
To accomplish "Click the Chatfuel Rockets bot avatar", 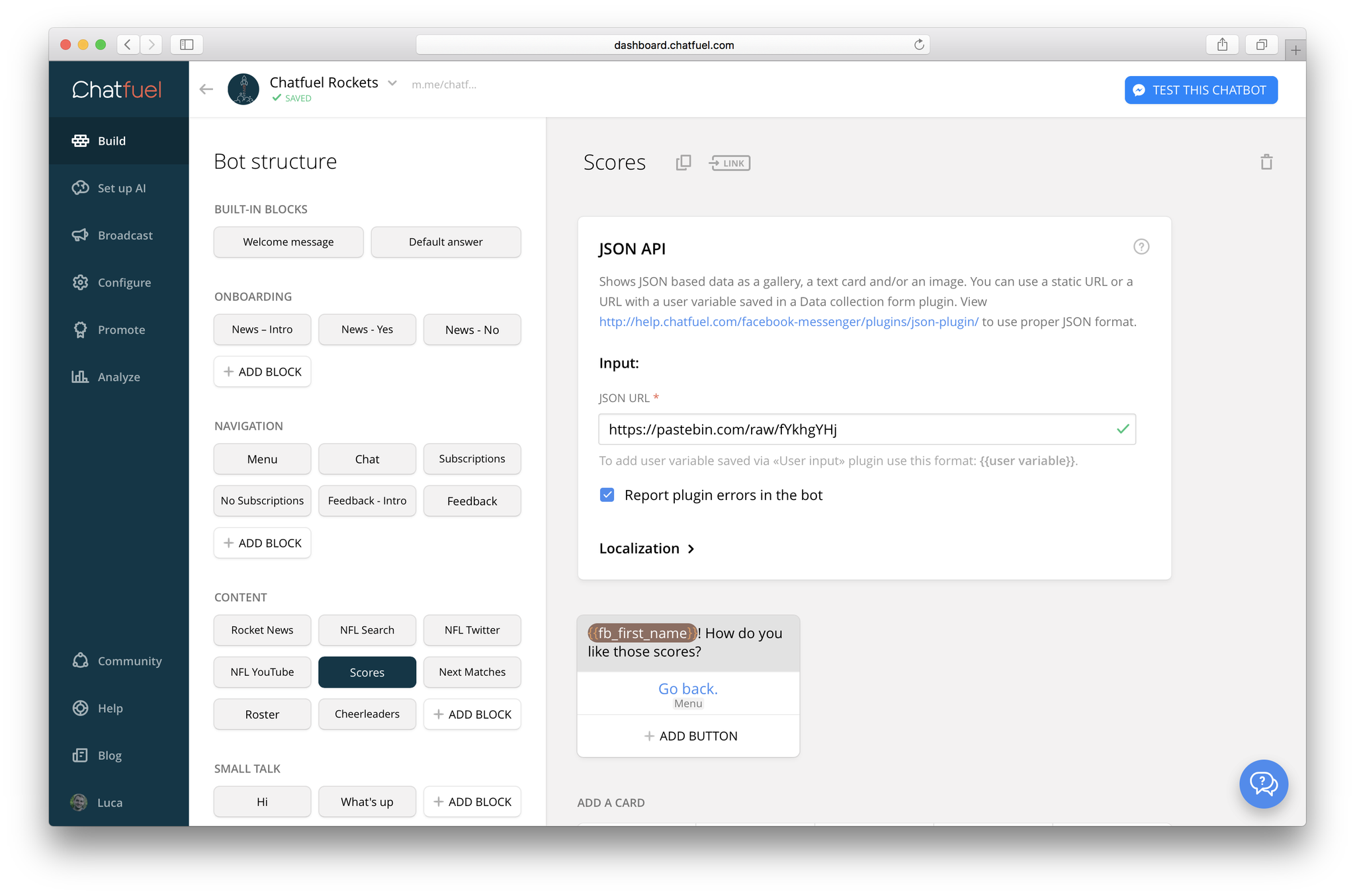I will (243, 89).
